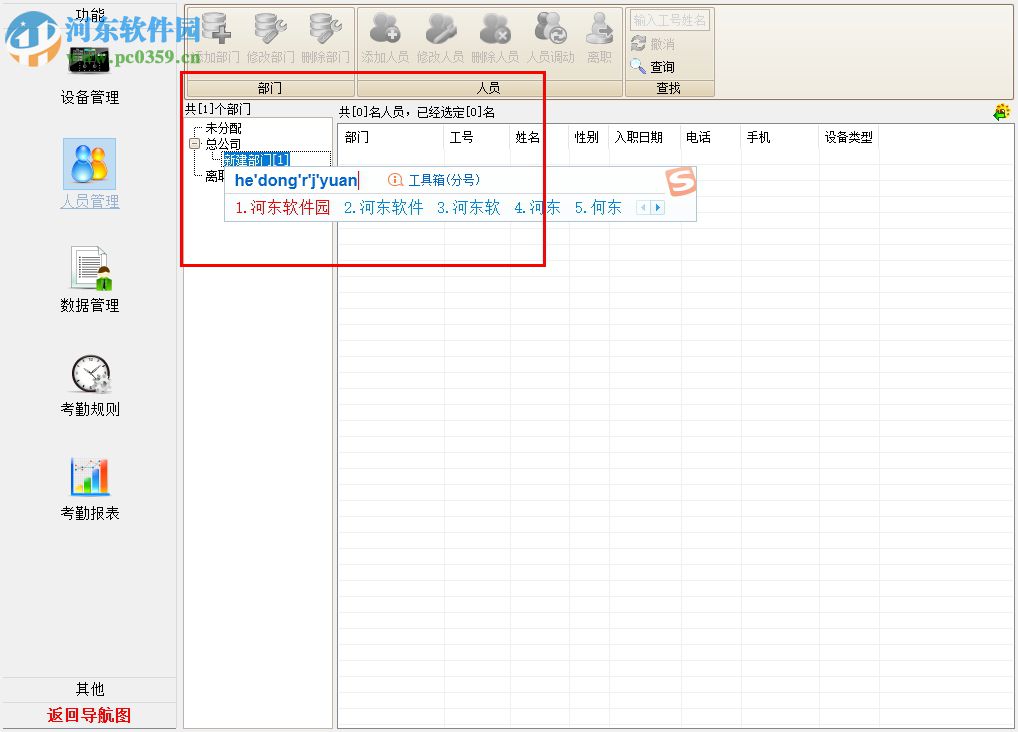1018x732 pixels.
Task: Click the 查询 search button
Action: click(653, 66)
